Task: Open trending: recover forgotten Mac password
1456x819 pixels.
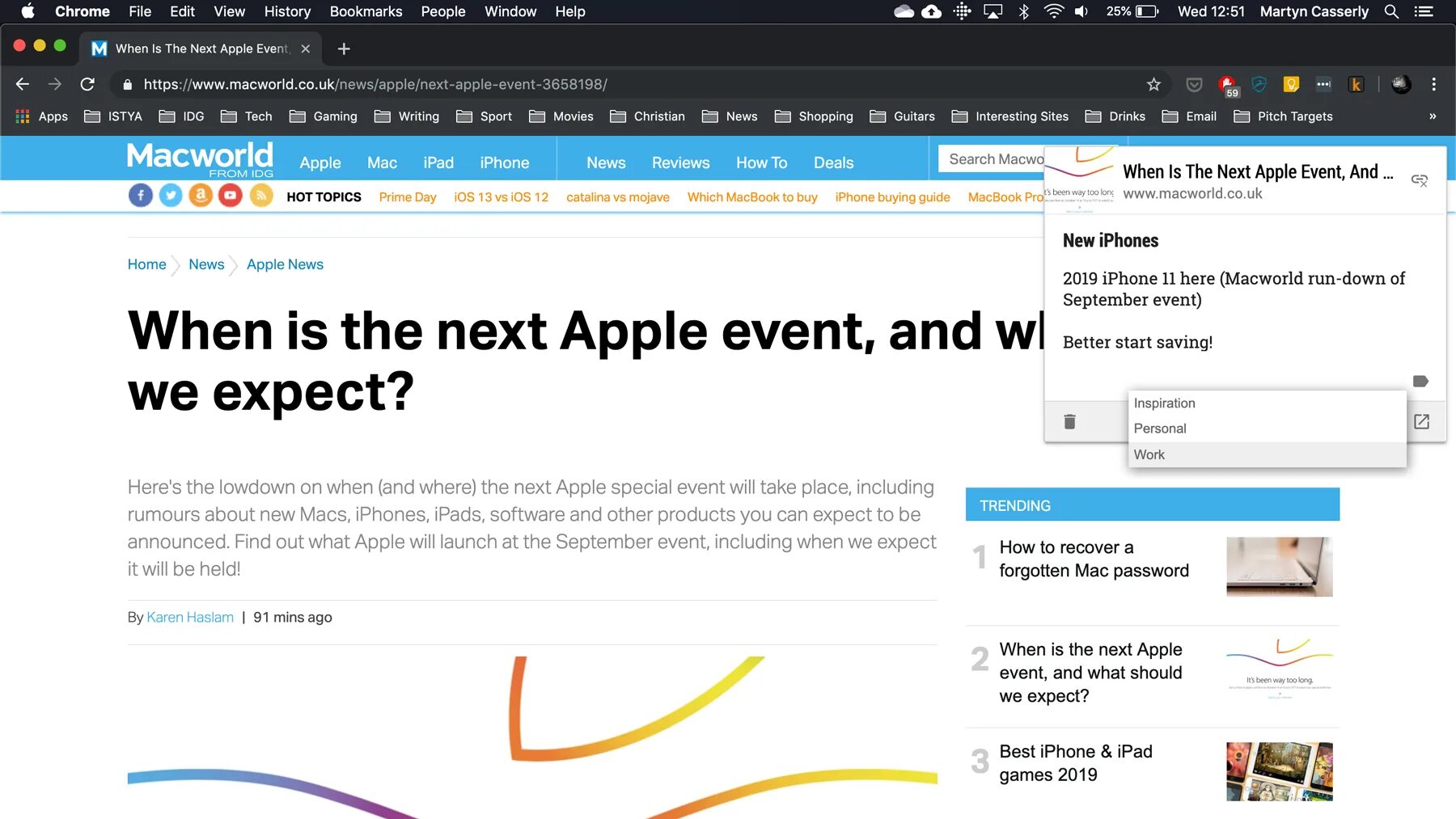Action: [x=1094, y=559]
